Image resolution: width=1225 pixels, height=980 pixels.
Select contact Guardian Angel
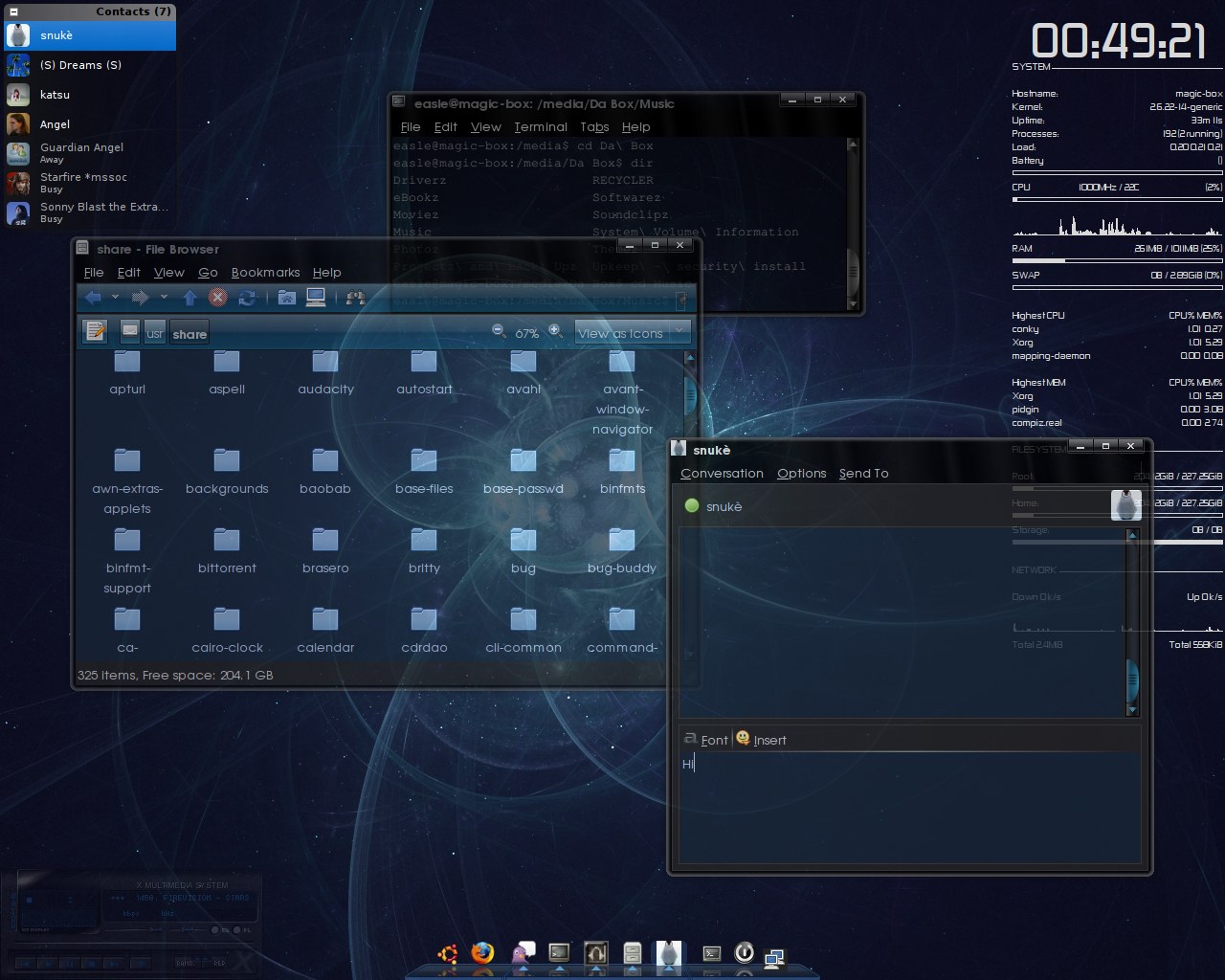tap(88, 153)
